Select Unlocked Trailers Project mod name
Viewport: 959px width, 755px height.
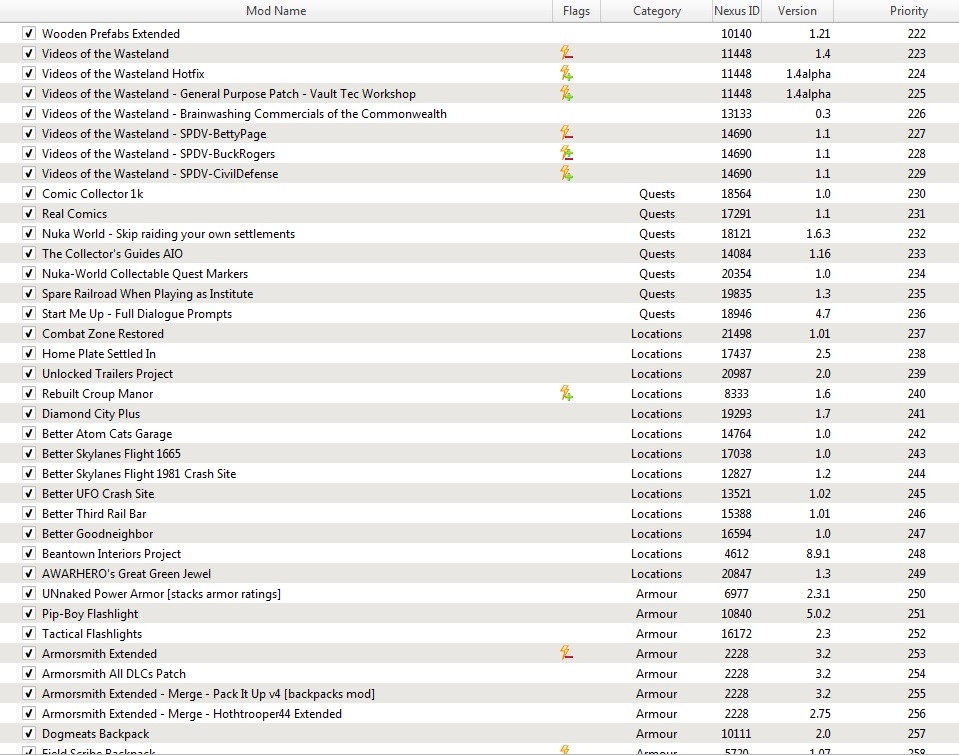107,374
